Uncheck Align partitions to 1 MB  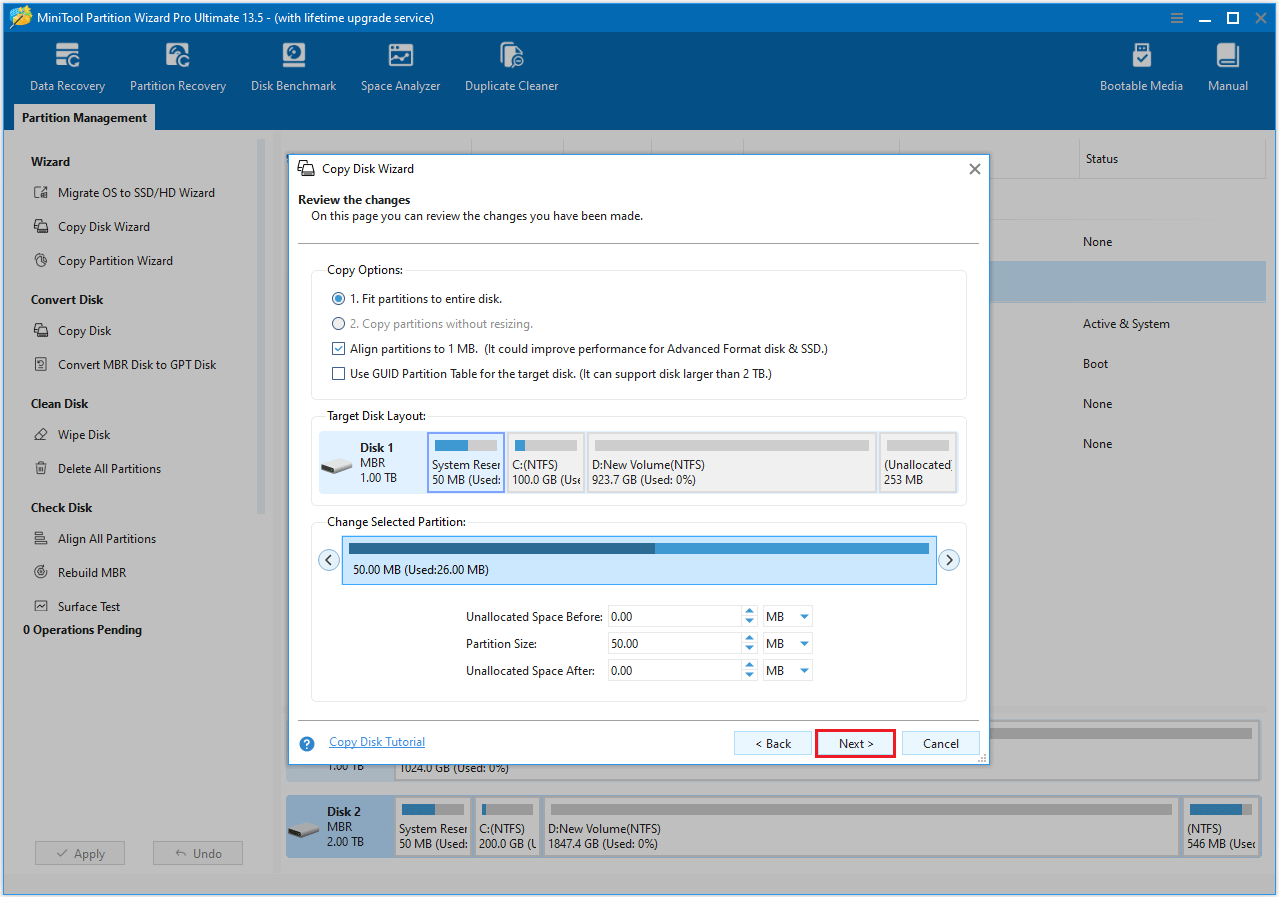pos(338,349)
